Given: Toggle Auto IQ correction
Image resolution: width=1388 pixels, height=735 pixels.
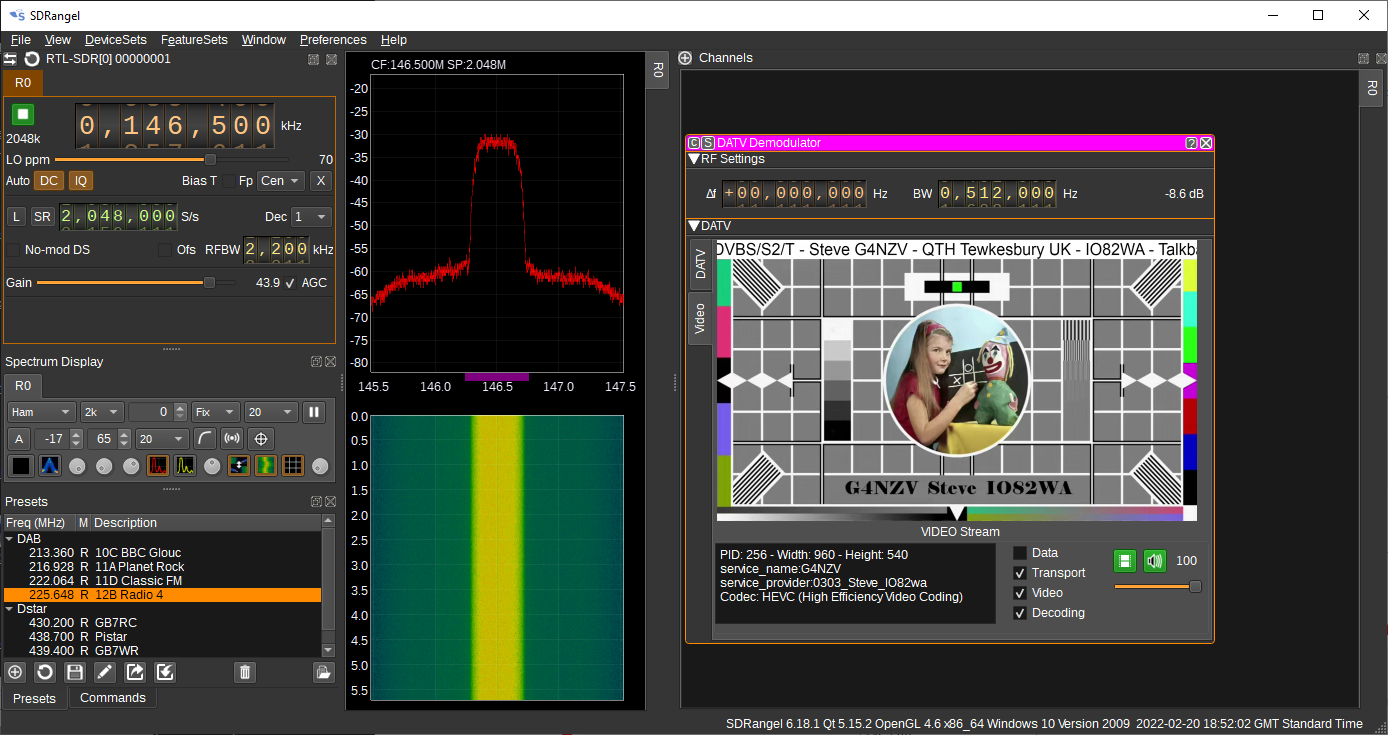Looking at the screenshot, I should tap(80, 181).
